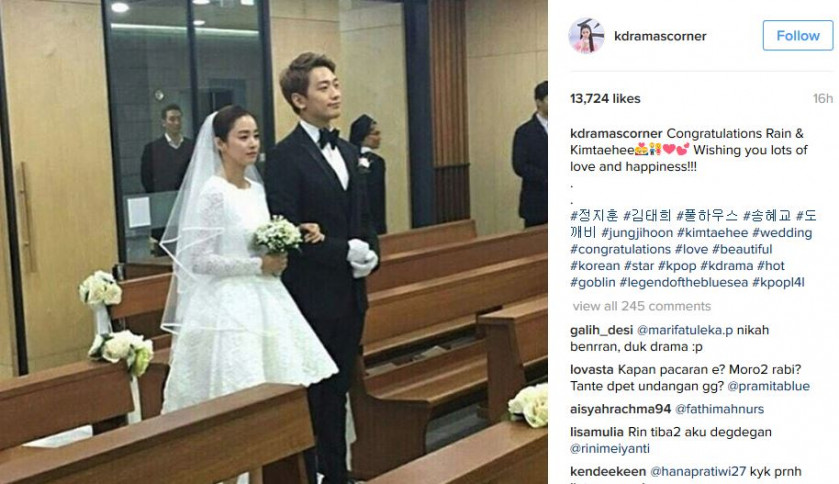Open the @rinimeiyanti mention
This screenshot has width=839, height=484.
tap(610, 449)
